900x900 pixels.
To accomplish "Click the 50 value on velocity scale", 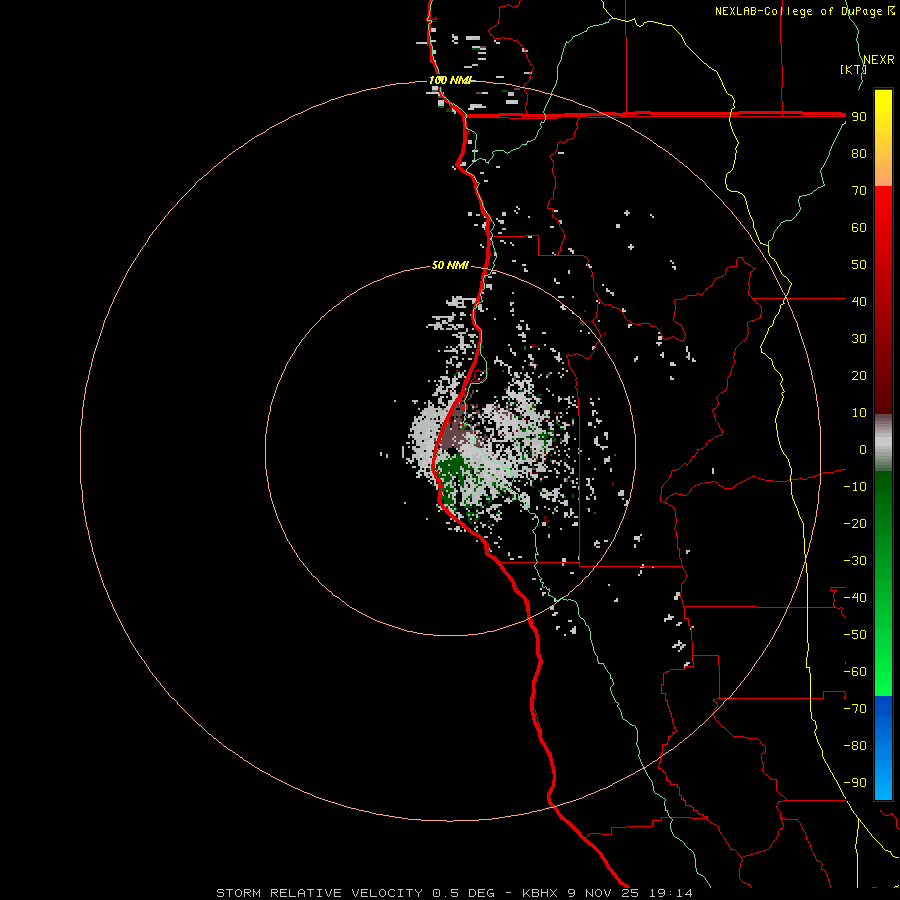I will click(859, 265).
